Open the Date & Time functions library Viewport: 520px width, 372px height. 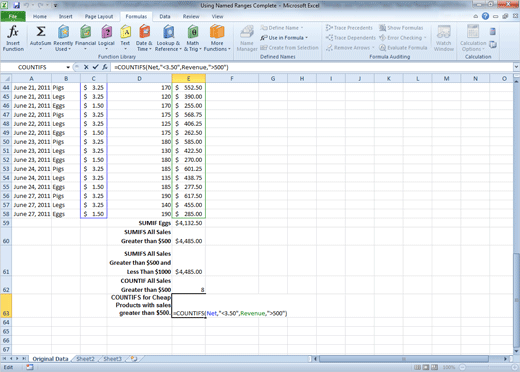pyautogui.click(x=144, y=38)
